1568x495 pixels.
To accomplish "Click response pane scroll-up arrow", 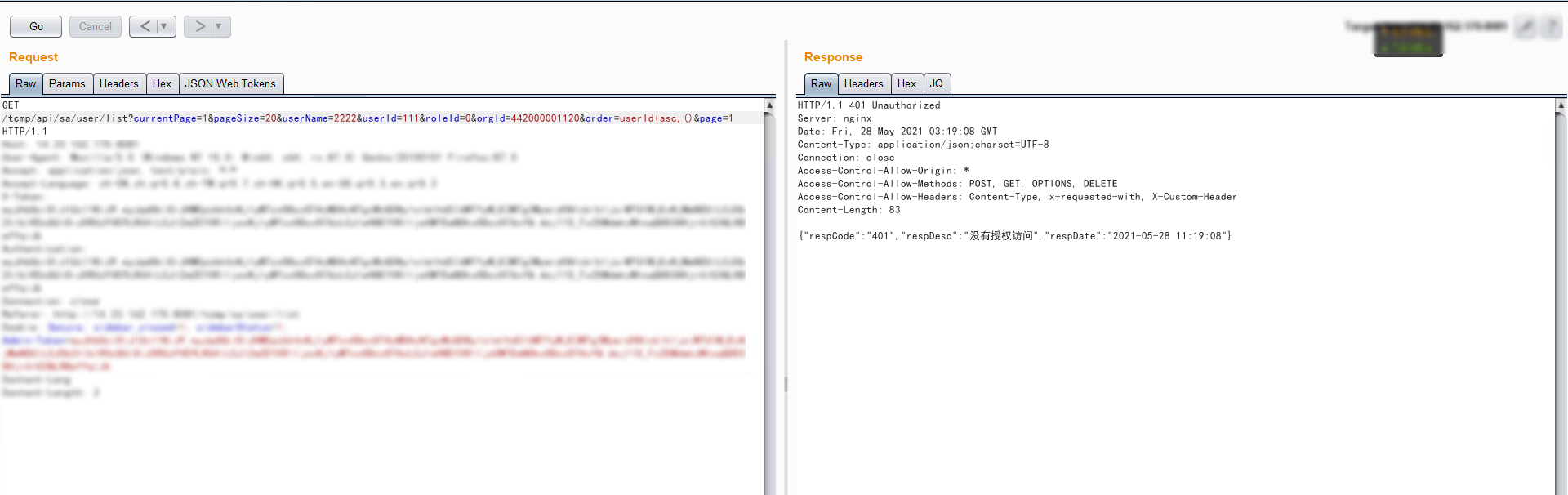I will point(1561,105).
